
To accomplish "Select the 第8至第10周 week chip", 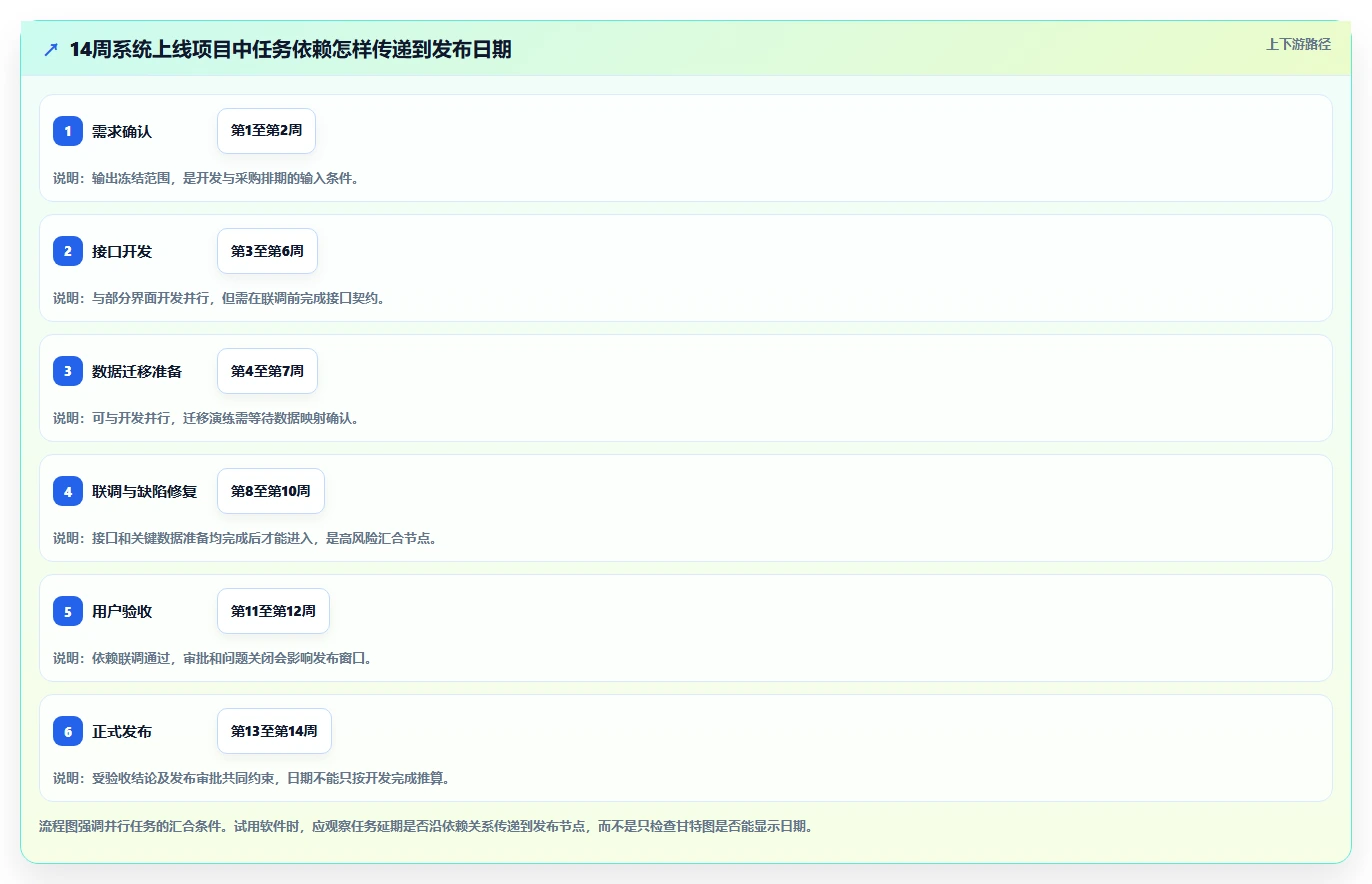I will click(x=271, y=491).
